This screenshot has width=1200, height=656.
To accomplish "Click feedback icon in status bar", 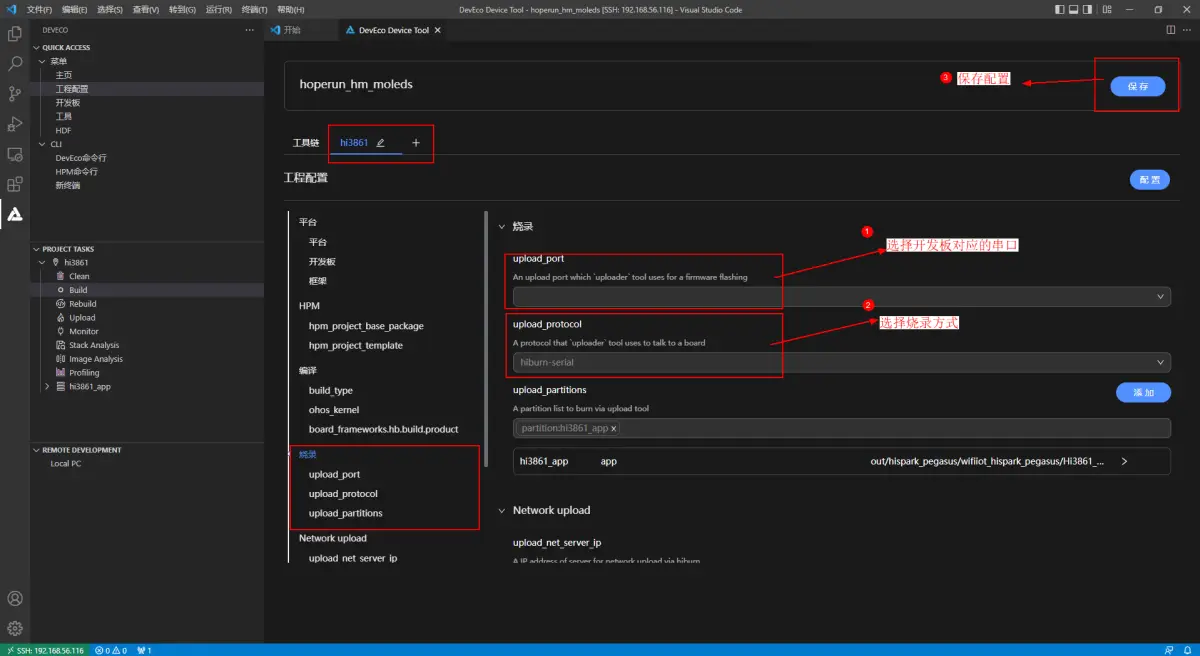I will pyautogui.click(x=1167, y=650).
